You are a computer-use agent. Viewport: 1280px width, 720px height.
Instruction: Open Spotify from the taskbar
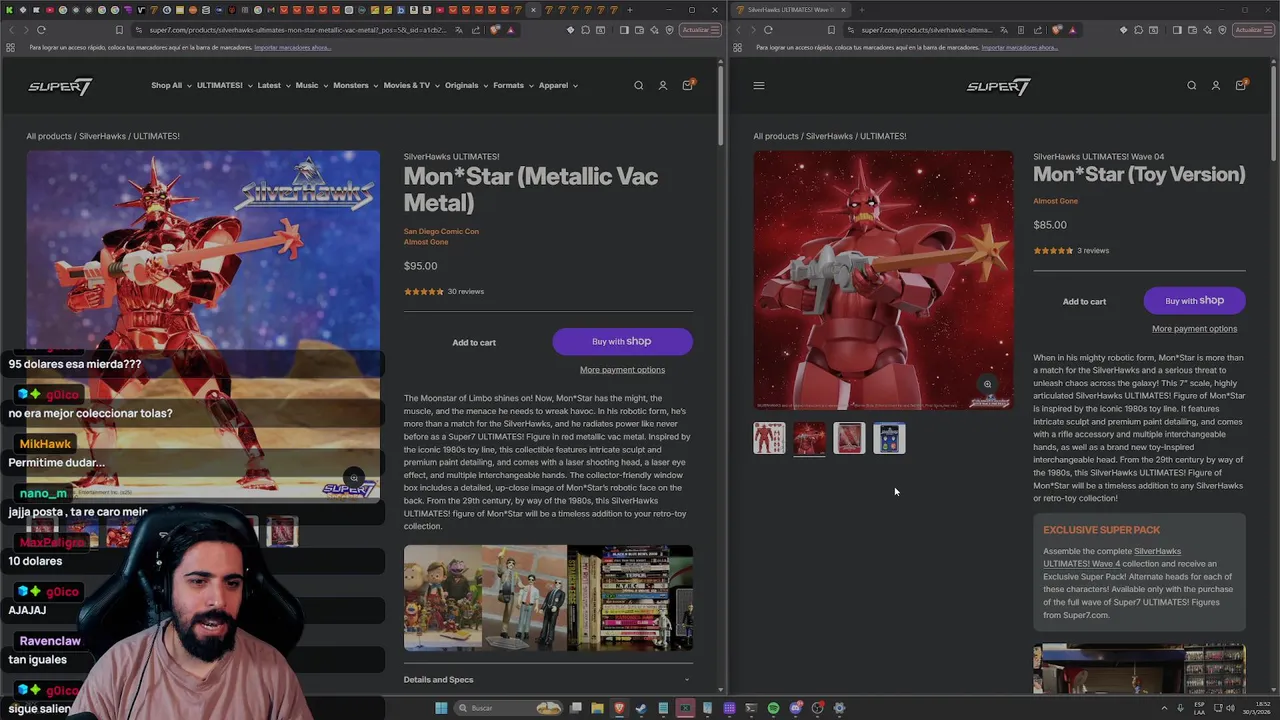click(x=773, y=708)
